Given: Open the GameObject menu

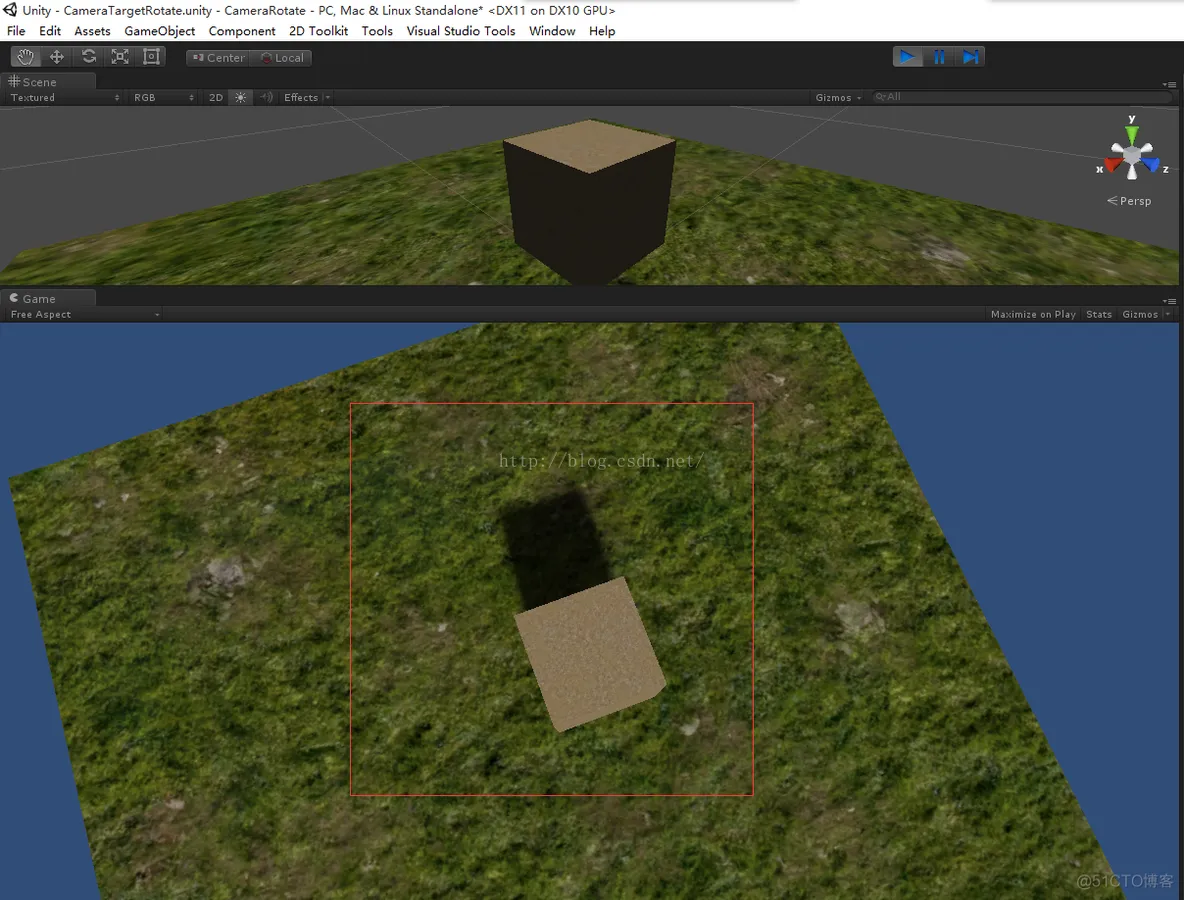Looking at the screenshot, I should pos(159,31).
